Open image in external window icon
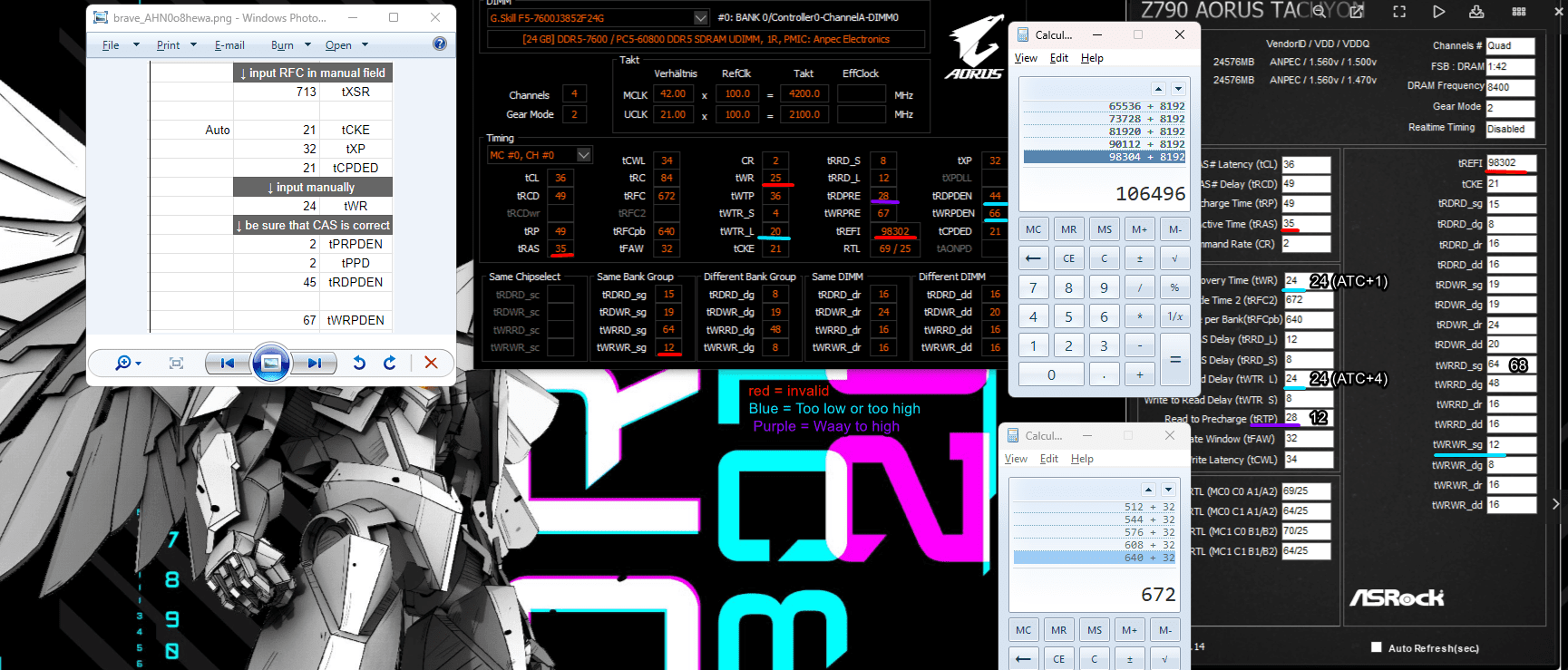This screenshot has width=1568, height=670. 1356,11
